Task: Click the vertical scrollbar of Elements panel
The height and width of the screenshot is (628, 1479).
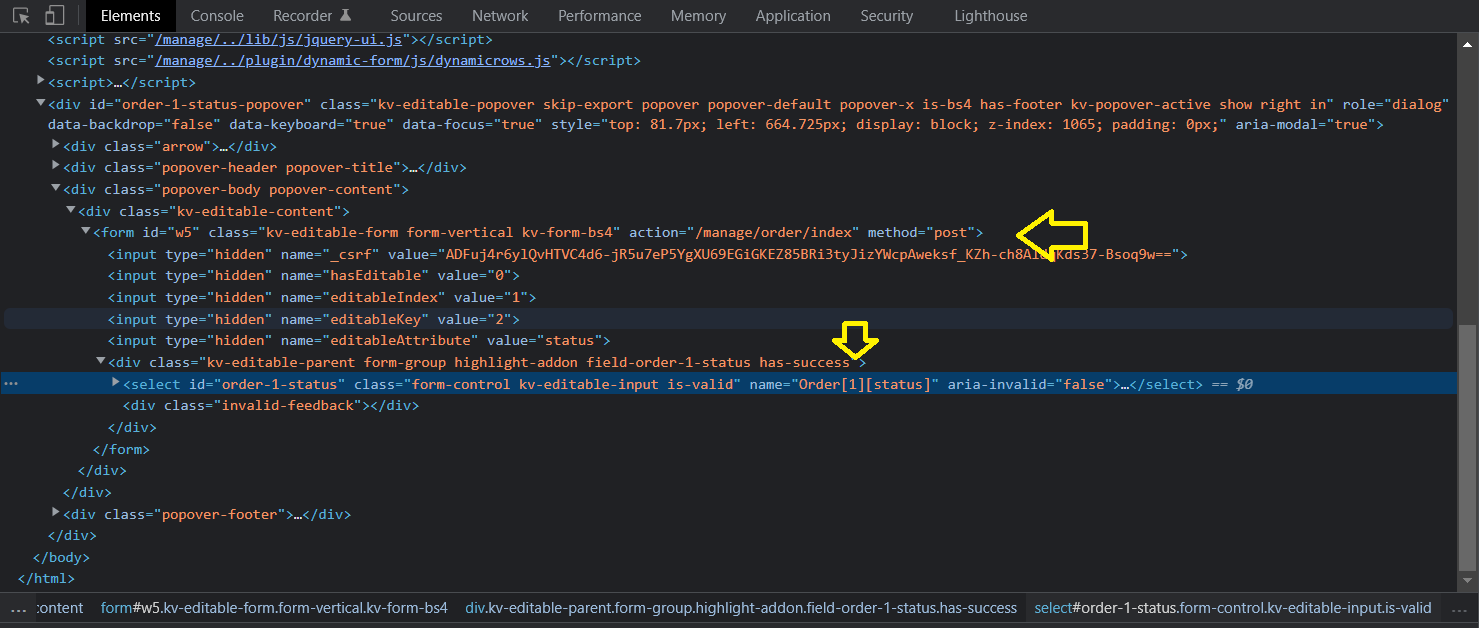Action: (1467, 450)
